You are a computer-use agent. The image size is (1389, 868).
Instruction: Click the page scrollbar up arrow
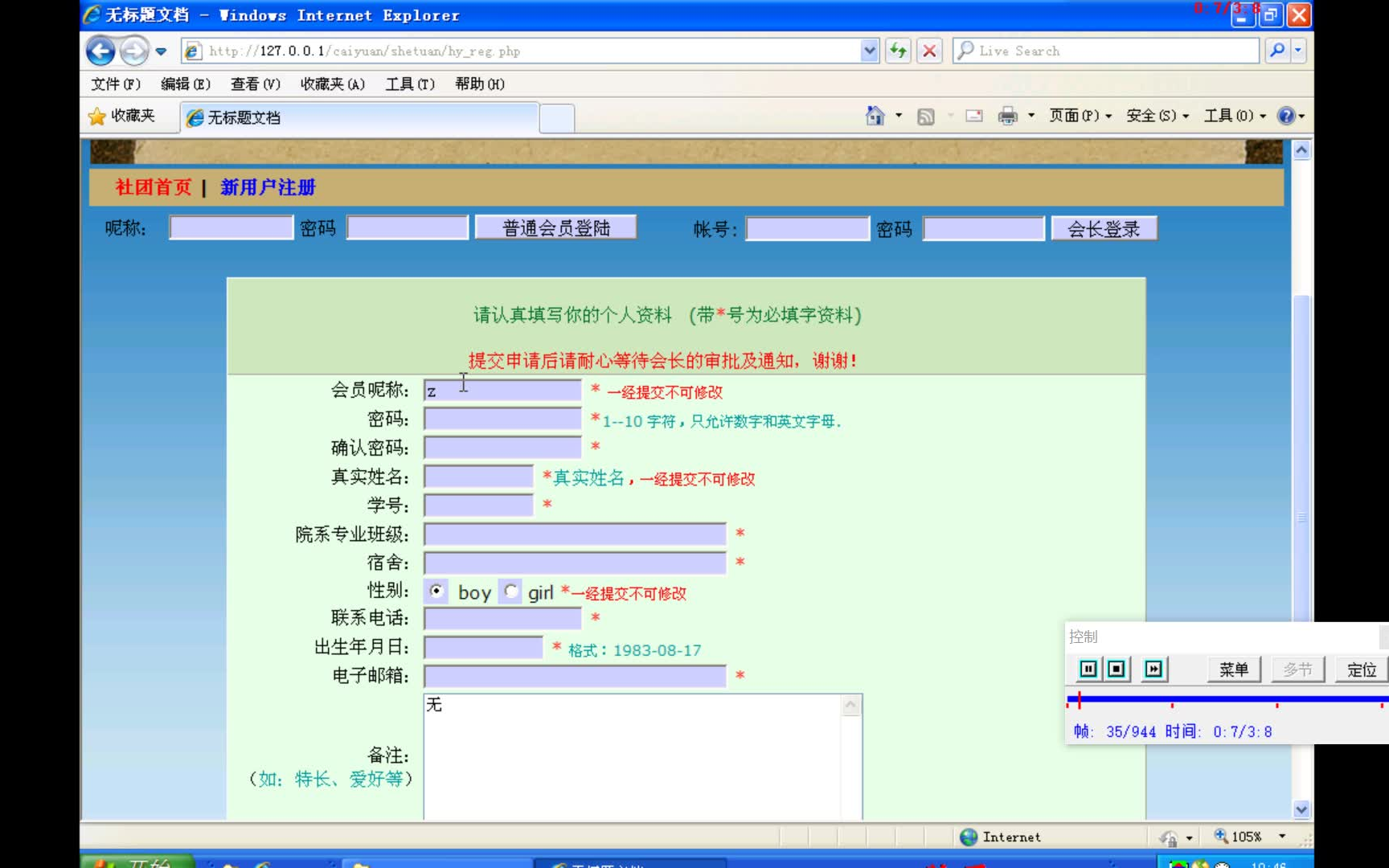pyautogui.click(x=1301, y=150)
